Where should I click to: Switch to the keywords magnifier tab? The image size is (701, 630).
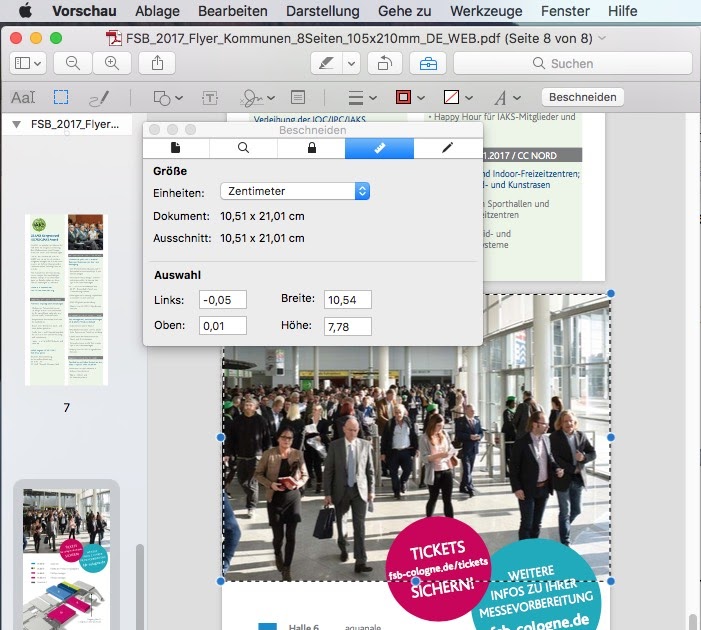tap(243, 148)
